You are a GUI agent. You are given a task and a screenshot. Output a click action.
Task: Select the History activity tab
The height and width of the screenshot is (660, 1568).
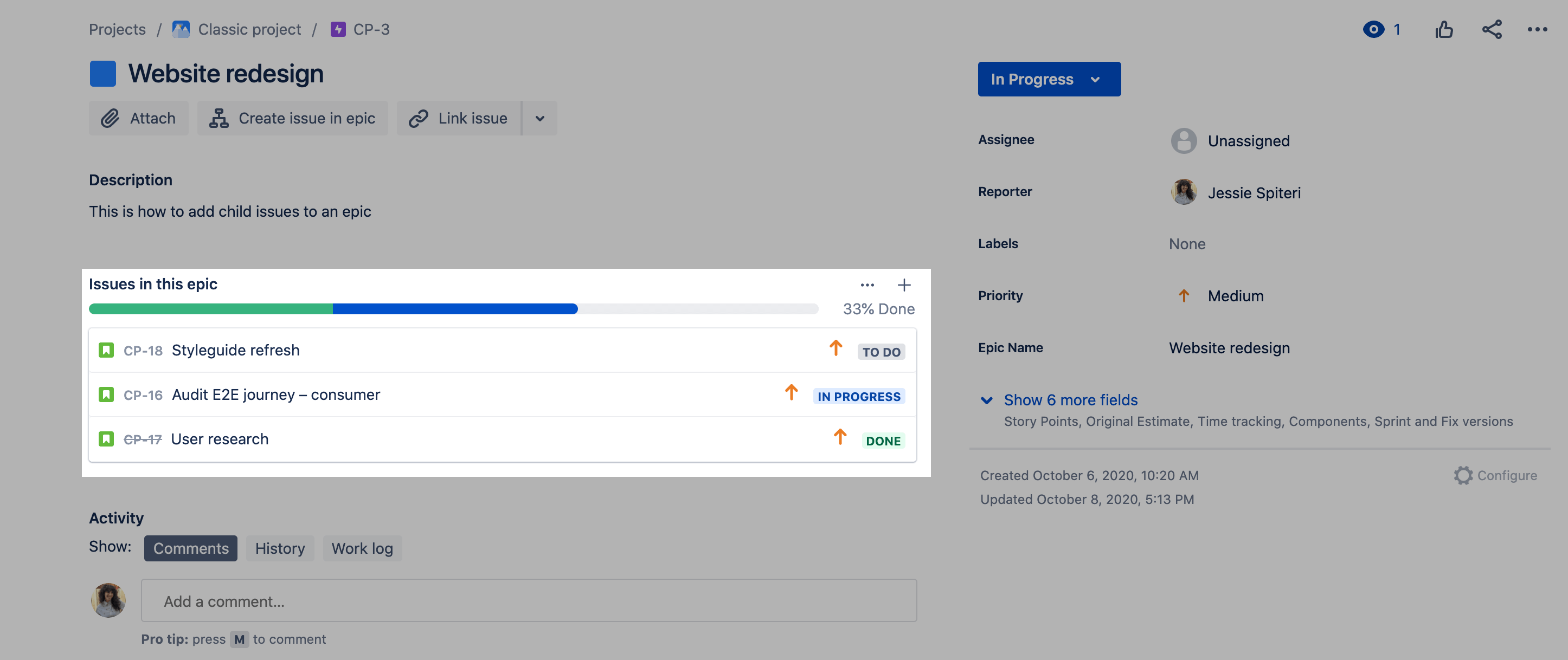click(279, 547)
